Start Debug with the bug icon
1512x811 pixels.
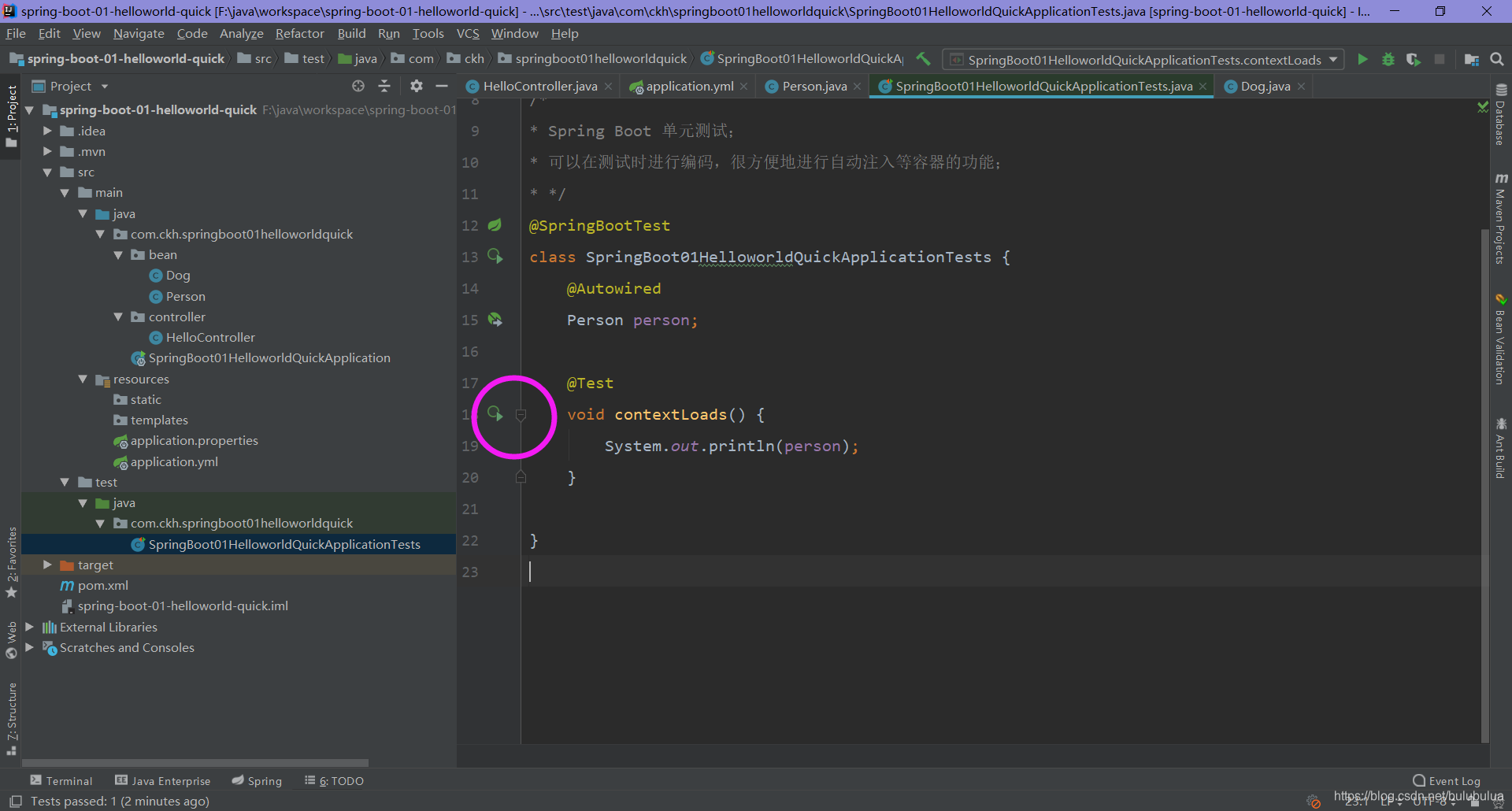click(1388, 59)
